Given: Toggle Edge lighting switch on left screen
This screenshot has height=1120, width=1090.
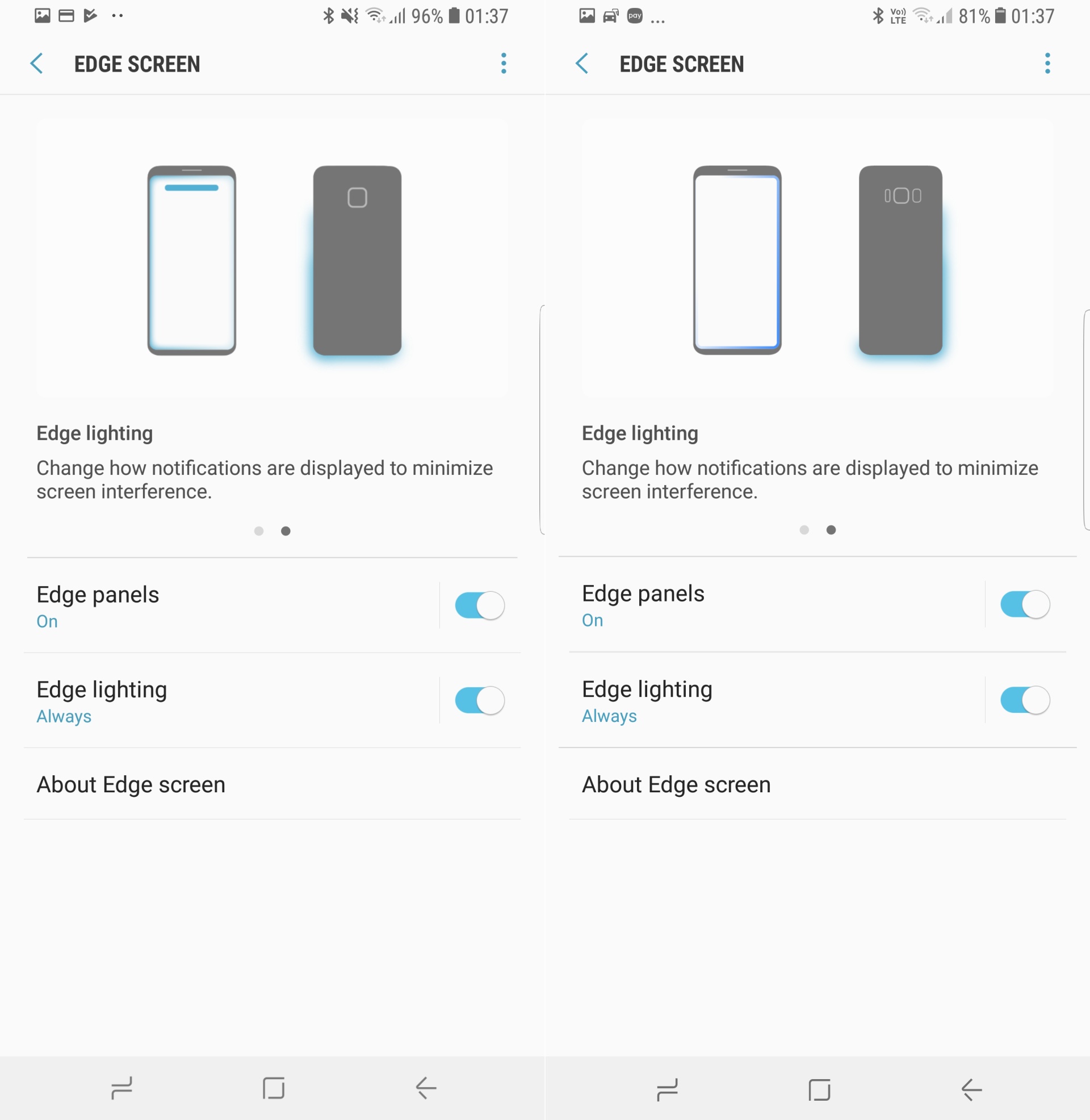Looking at the screenshot, I should (x=479, y=700).
